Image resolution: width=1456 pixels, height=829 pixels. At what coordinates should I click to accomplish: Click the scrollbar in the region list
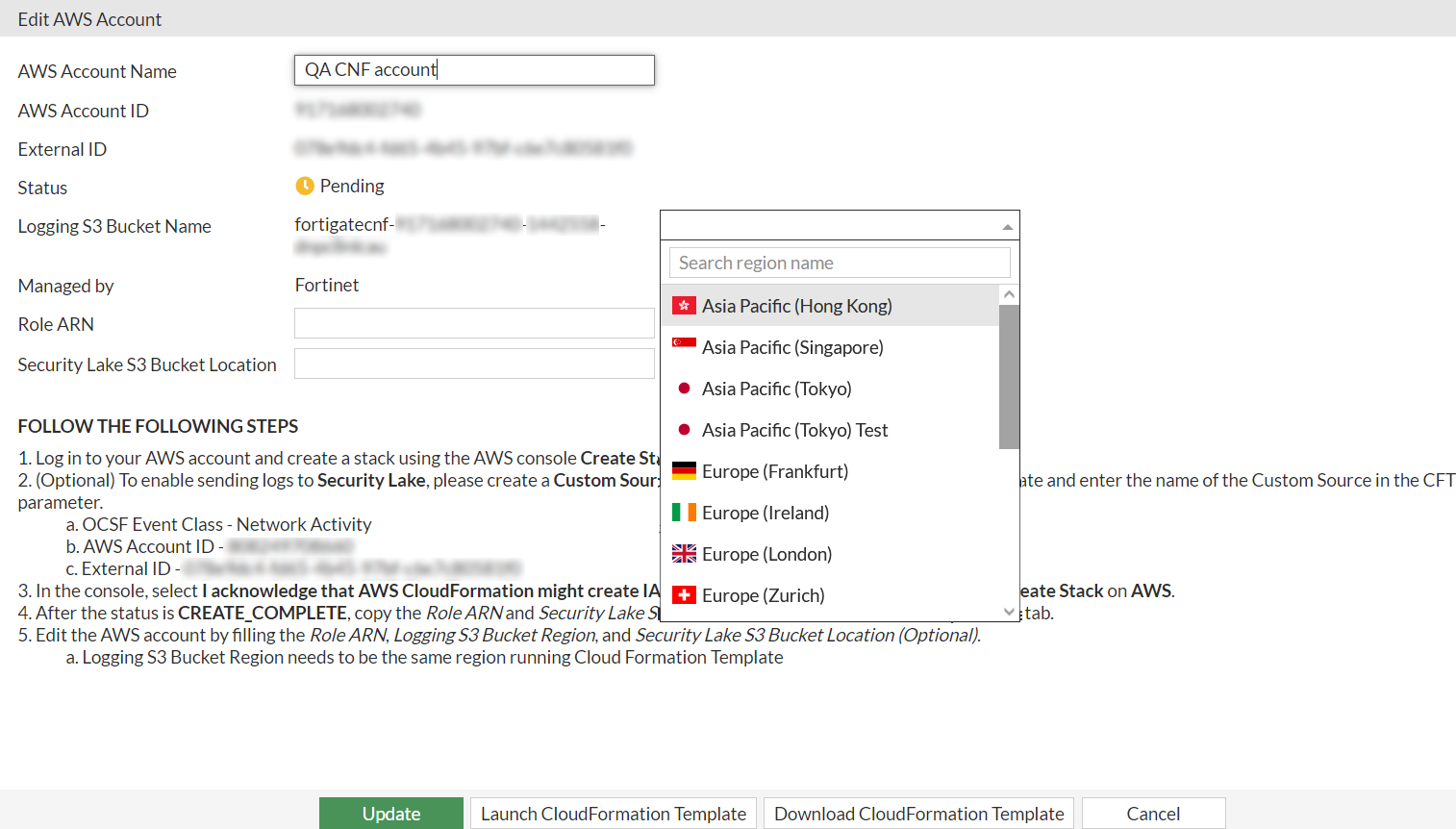click(x=1009, y=375)
